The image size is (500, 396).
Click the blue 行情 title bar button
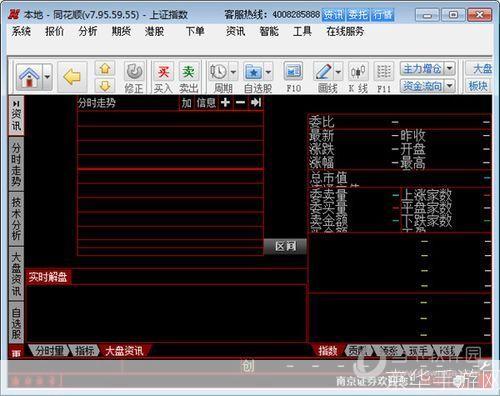[x=383, y=15]
